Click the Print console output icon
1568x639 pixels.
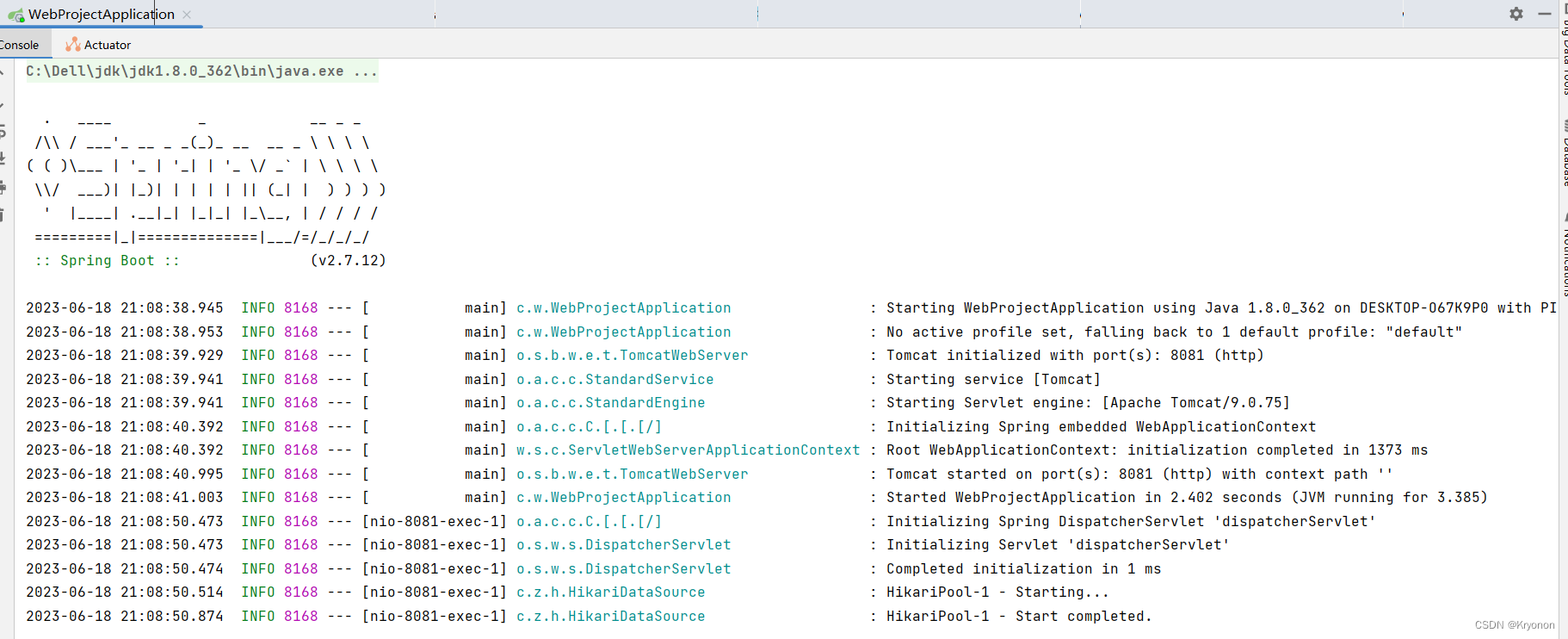pos(3,186)
